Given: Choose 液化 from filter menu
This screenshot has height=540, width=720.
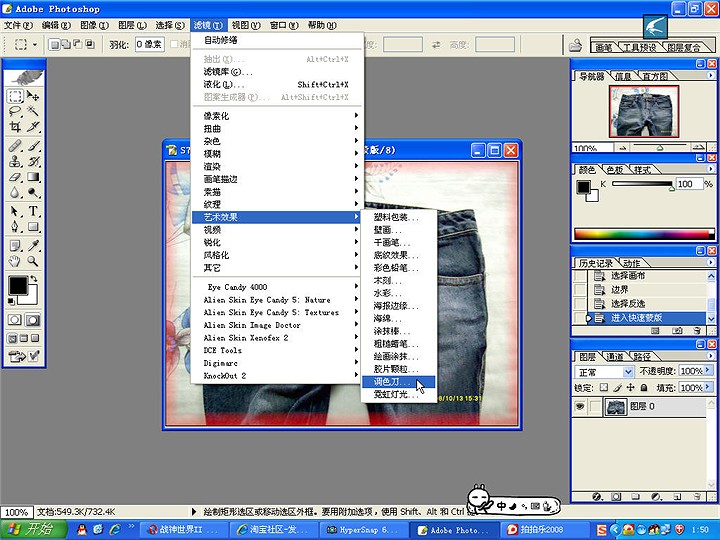Looking at the screenshot, I should click(x=277, y=84).
